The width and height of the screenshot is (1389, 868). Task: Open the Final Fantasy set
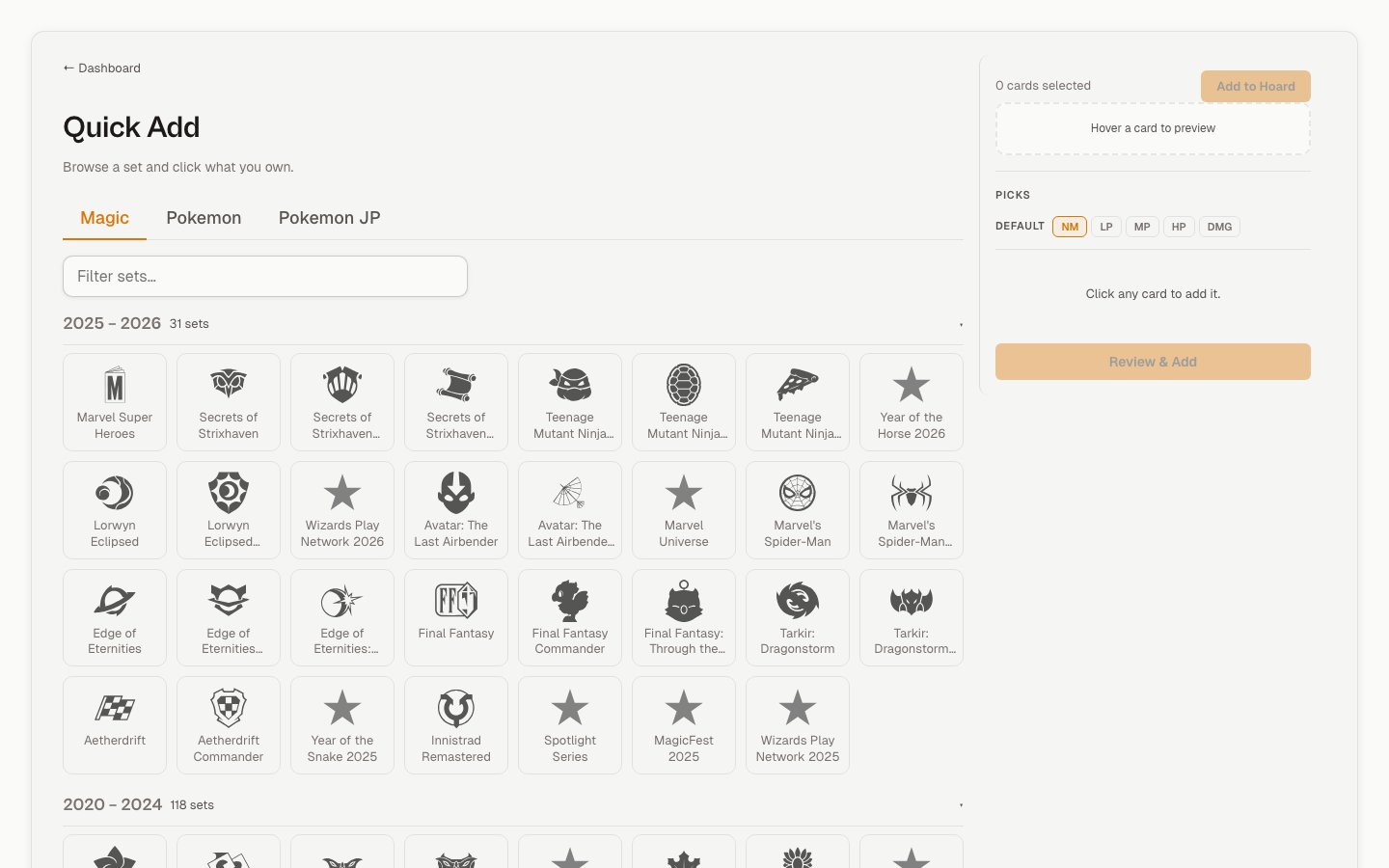(456, 618)
